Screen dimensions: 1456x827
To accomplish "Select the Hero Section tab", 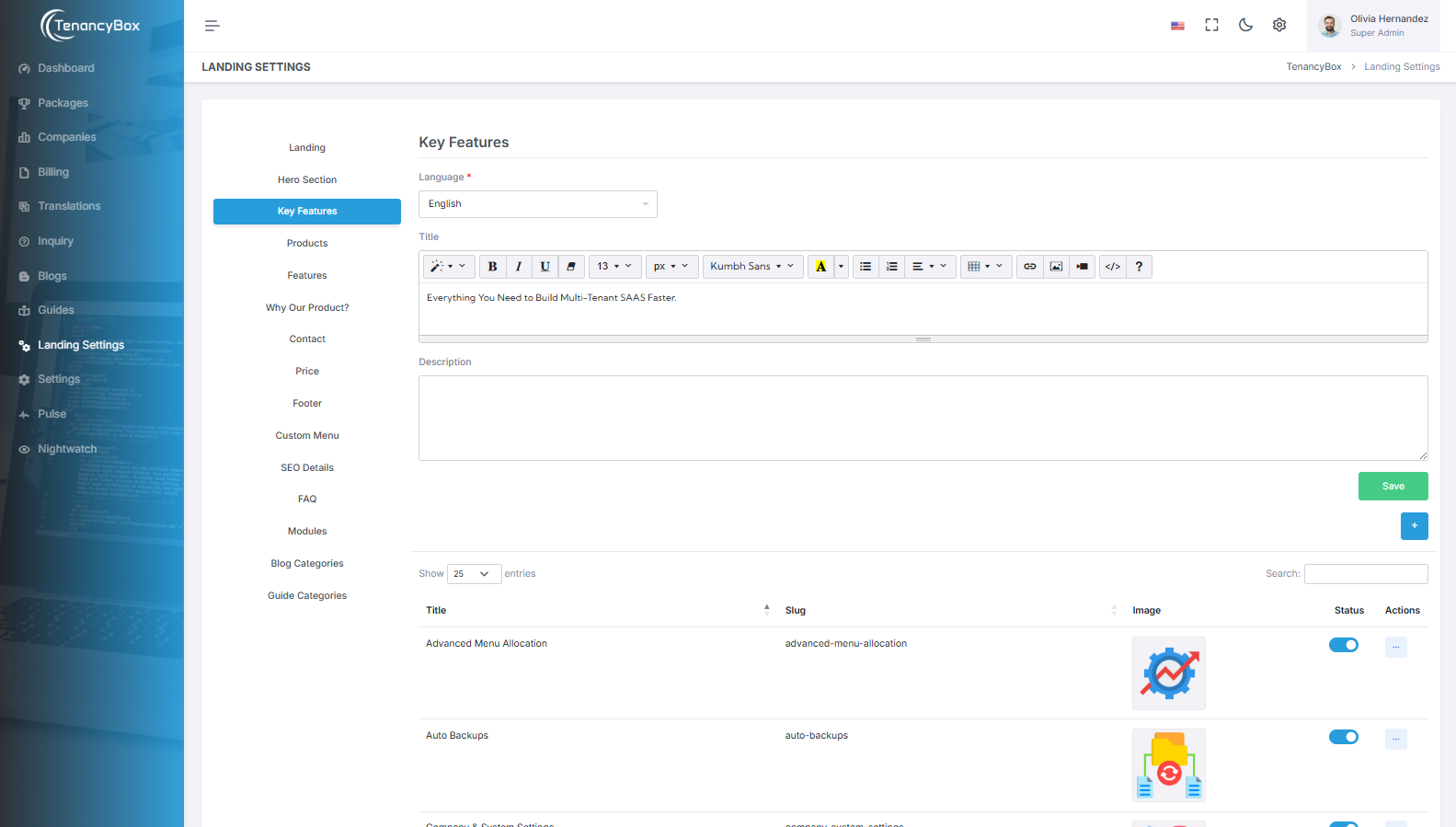I will [x=307, y=180].
